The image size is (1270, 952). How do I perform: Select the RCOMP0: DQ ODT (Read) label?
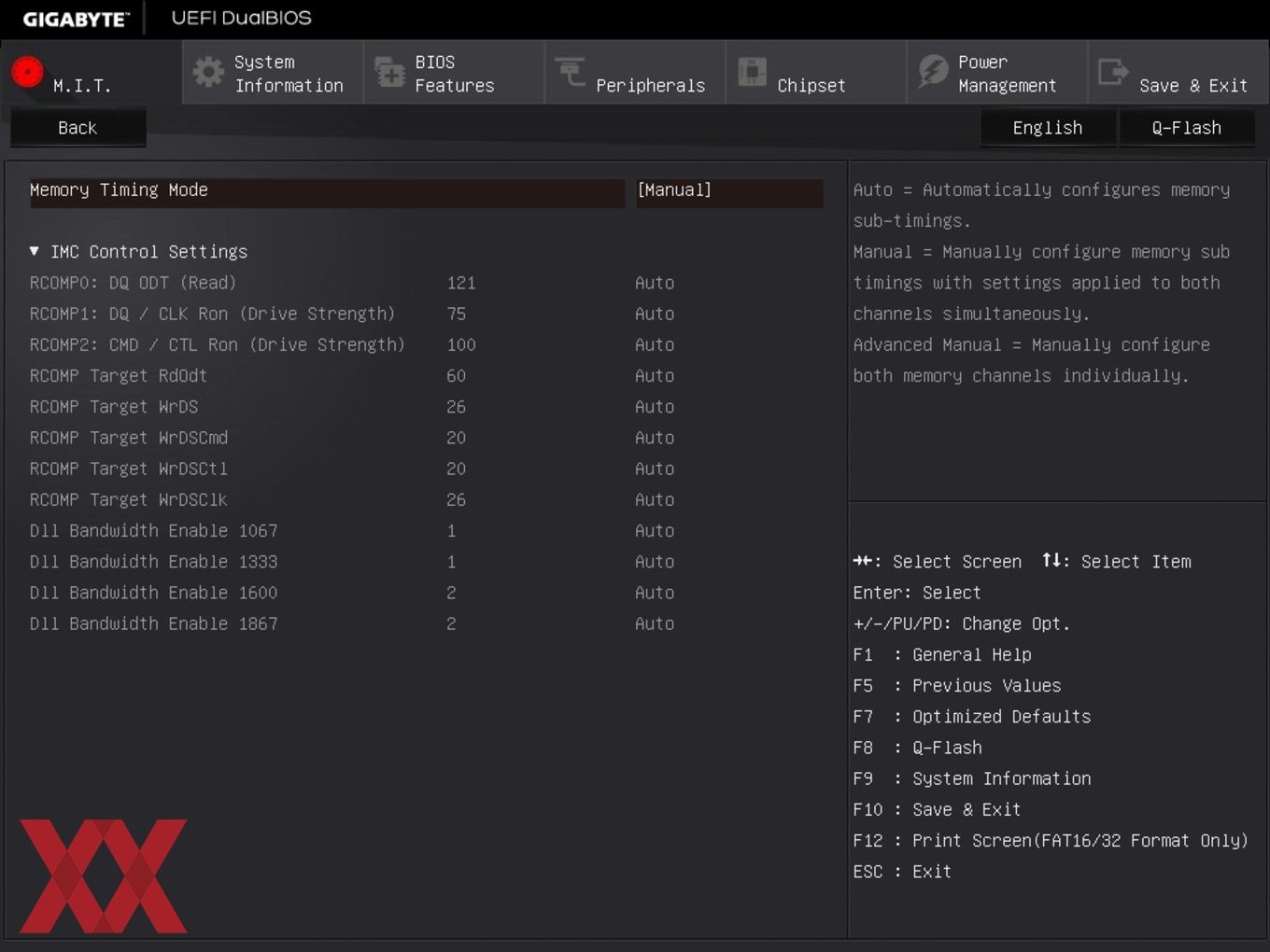click(x=133, y=283)
